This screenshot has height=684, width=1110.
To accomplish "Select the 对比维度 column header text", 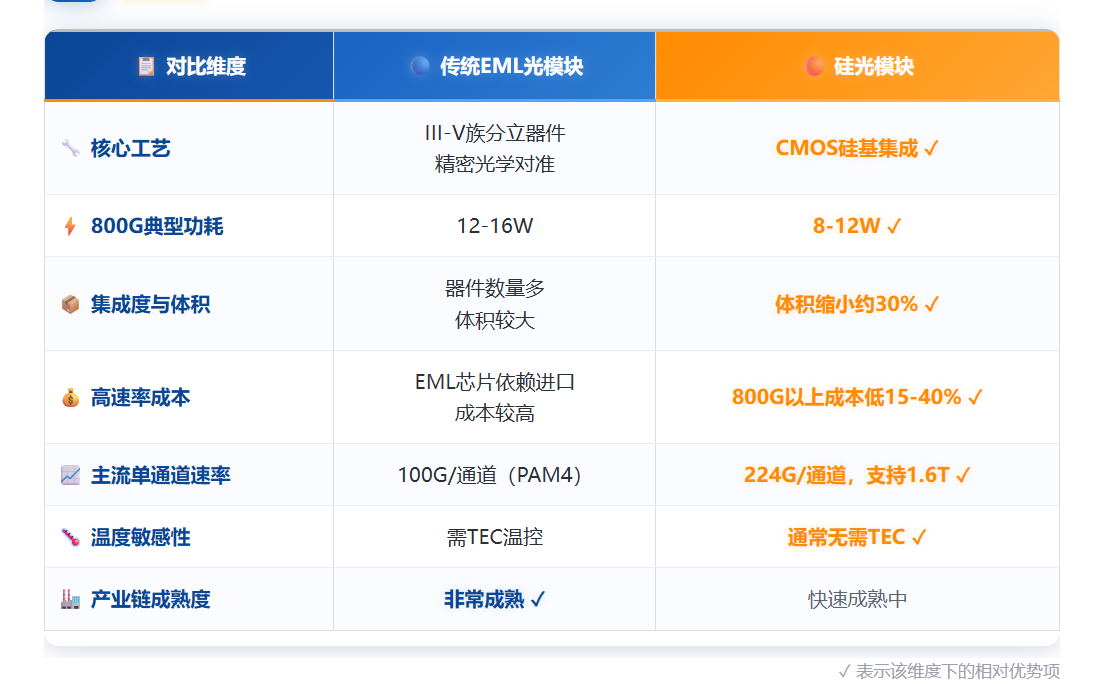I will (x=206, y=67).
